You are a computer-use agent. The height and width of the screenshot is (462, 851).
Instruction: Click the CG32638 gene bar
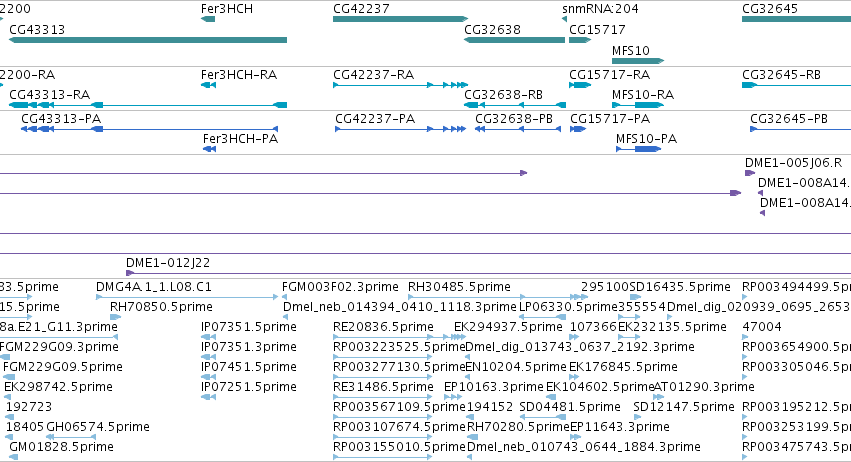514,40
